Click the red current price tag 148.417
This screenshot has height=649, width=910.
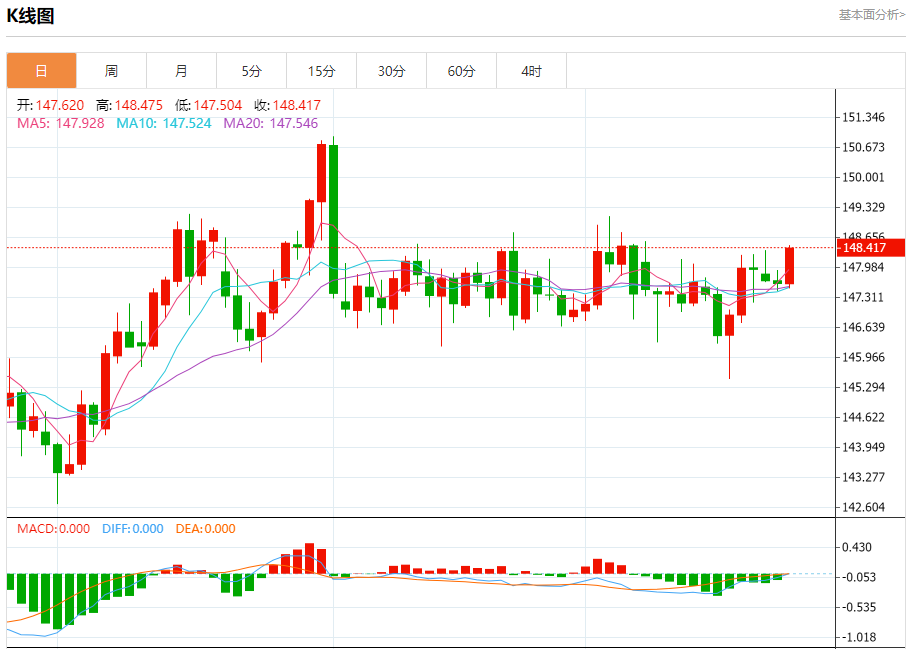[x=871, y=248]
